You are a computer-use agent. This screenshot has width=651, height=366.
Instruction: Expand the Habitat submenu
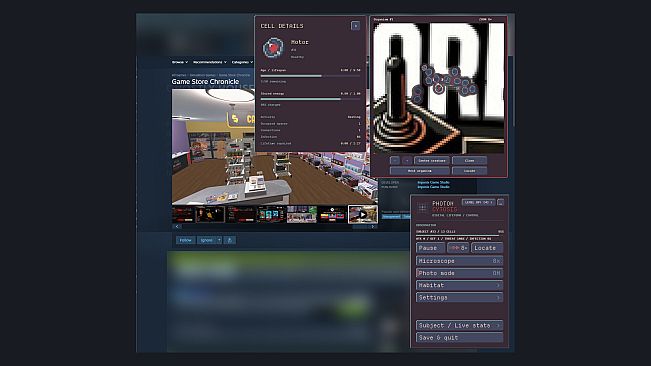459,285
